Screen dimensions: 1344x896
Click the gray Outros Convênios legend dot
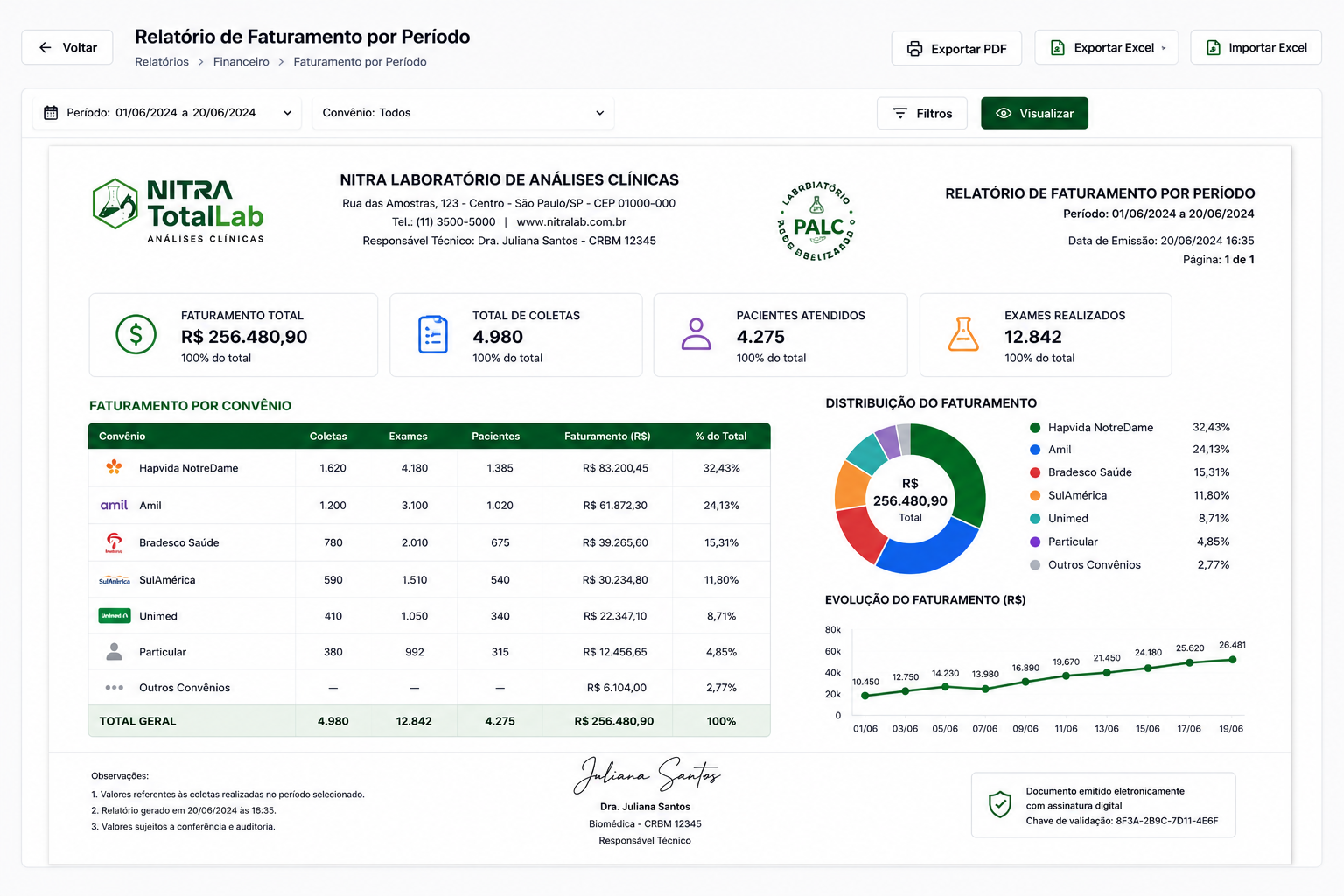pyautogui.click(x=1035, y=565)
